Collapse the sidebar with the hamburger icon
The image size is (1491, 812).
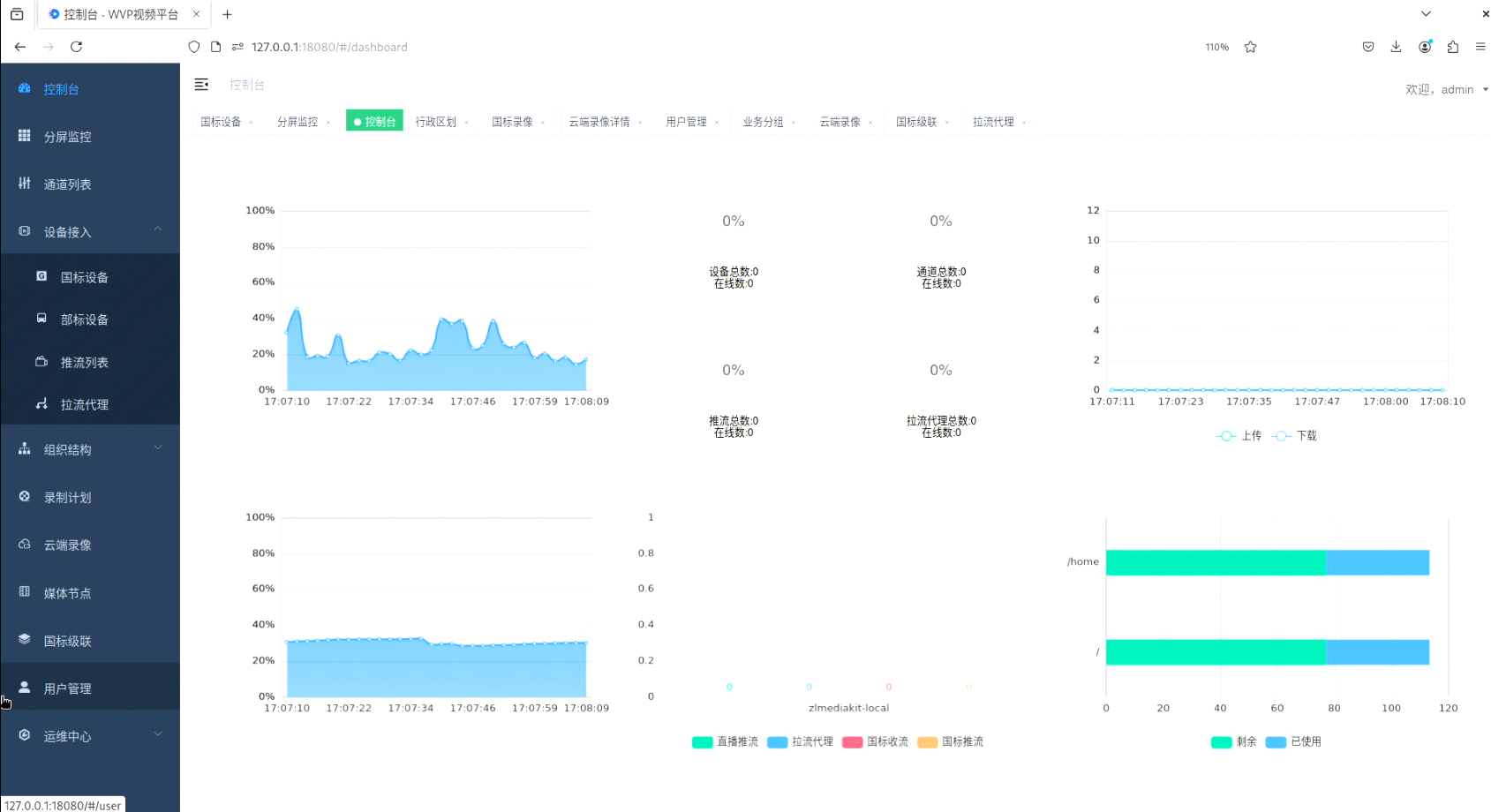click(x=201, y=85)
